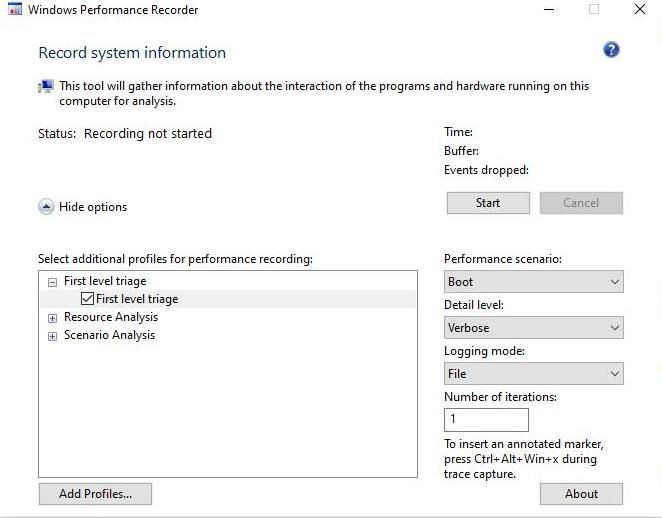The image size is (662, 518).
Task: Expand the Scenario Analysis tree node
Action: point(52,336)
